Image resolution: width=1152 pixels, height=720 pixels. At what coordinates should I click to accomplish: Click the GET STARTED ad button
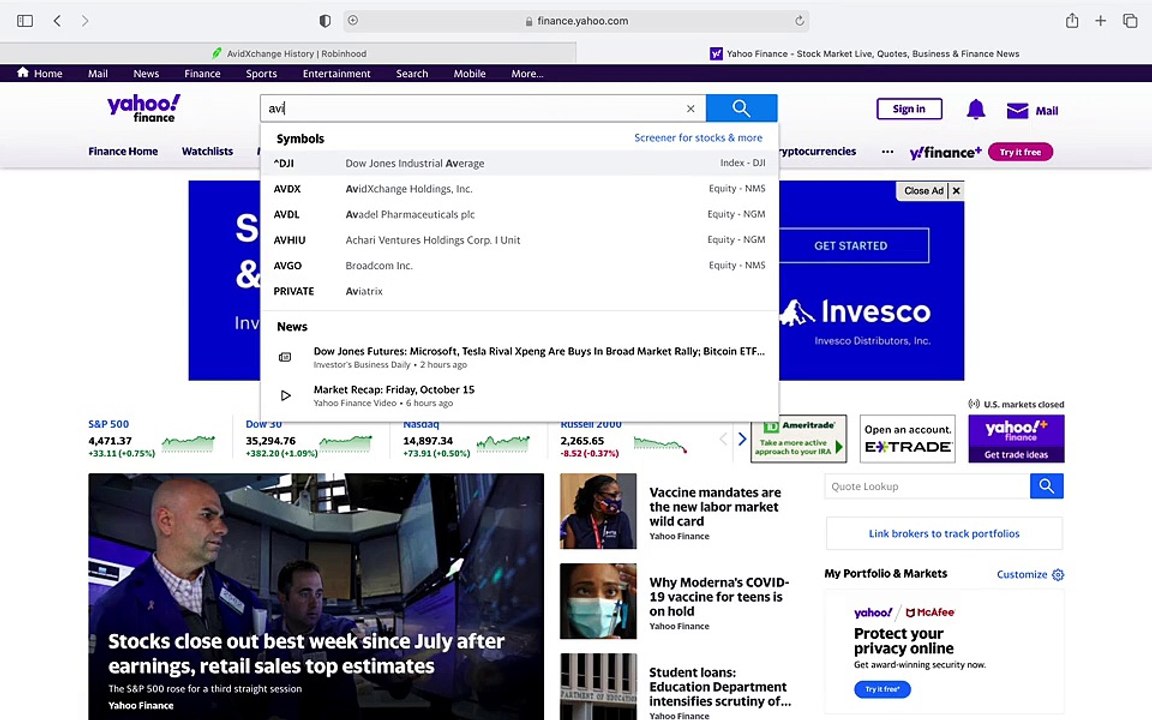coord(852,245)
